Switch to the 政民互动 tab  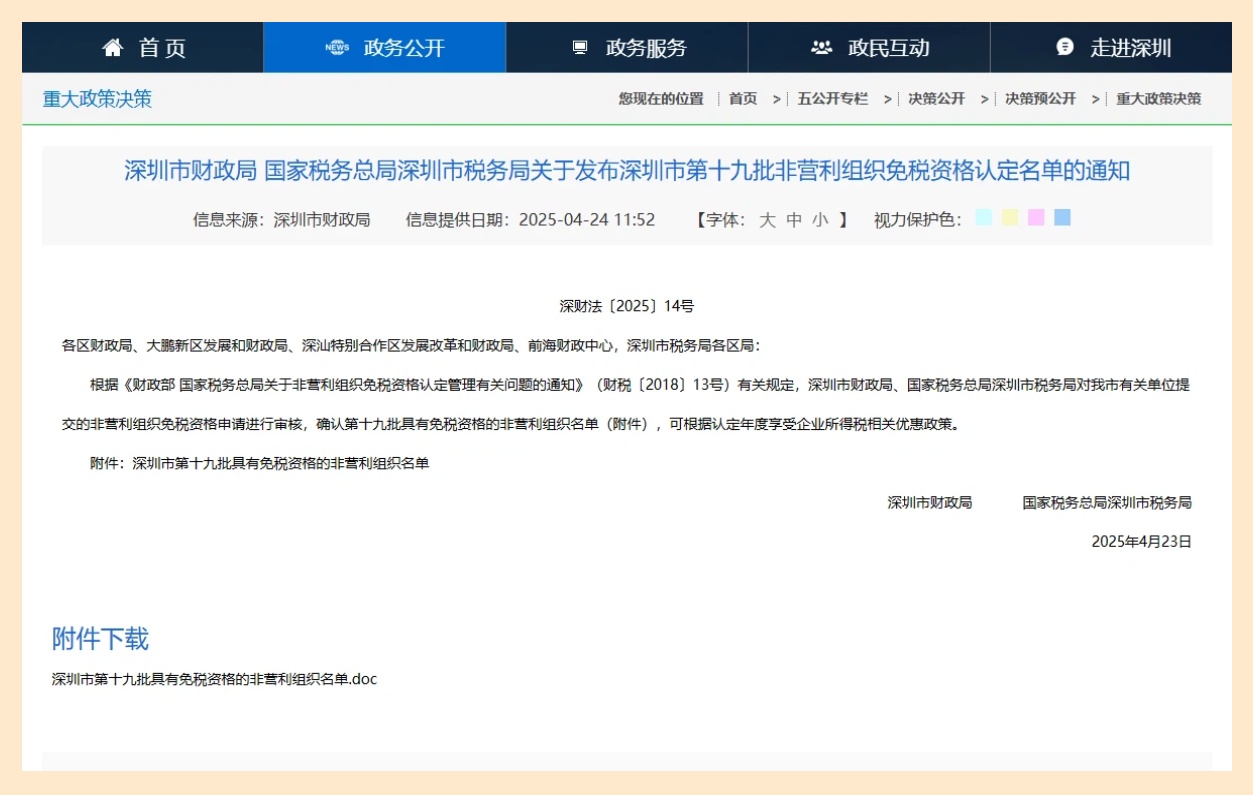(888, 48)
